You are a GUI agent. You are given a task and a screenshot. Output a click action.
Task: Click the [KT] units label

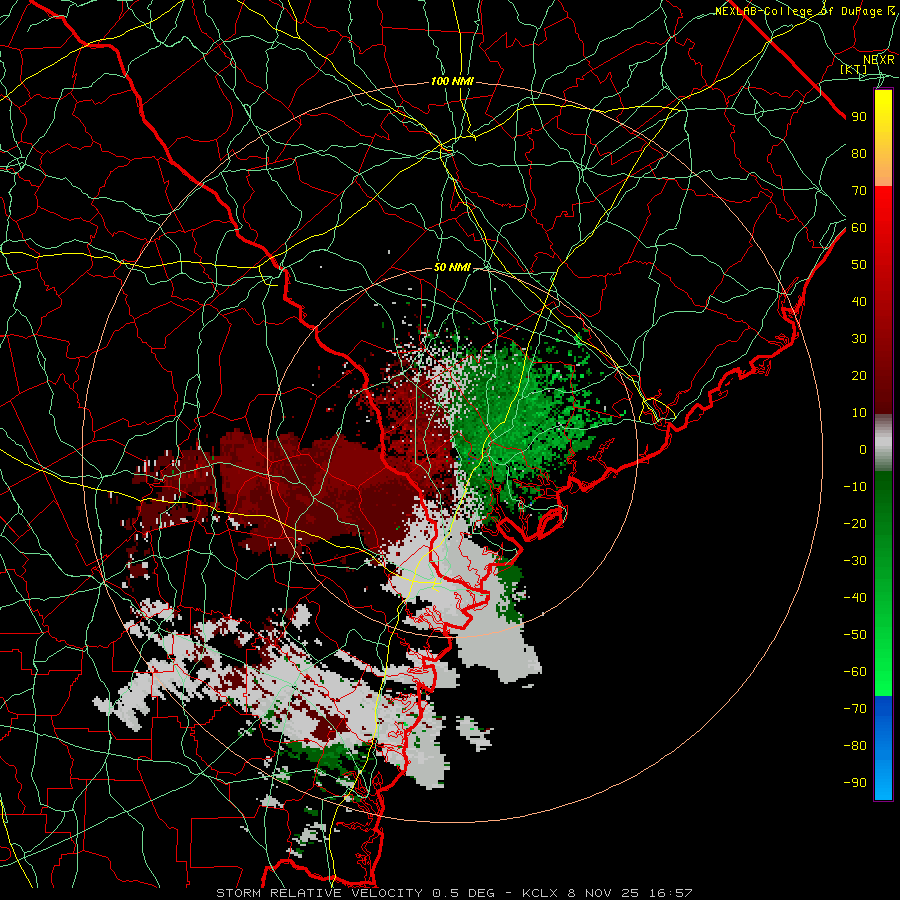click(x=854, y=69)
